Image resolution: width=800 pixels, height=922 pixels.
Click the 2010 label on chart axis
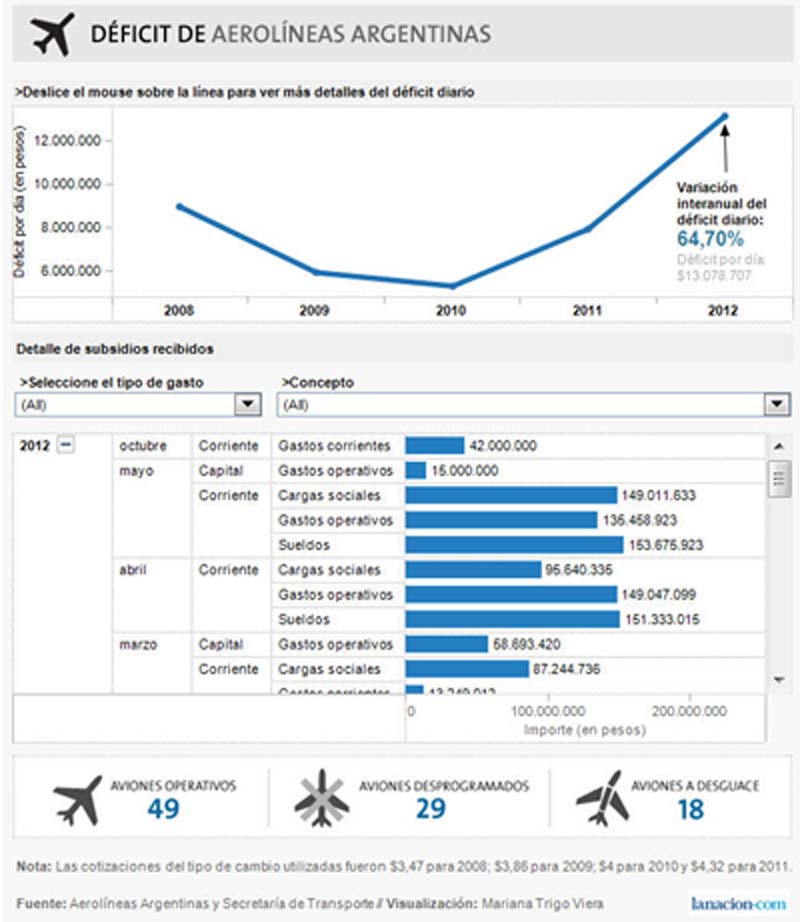[x=451, y=310]
